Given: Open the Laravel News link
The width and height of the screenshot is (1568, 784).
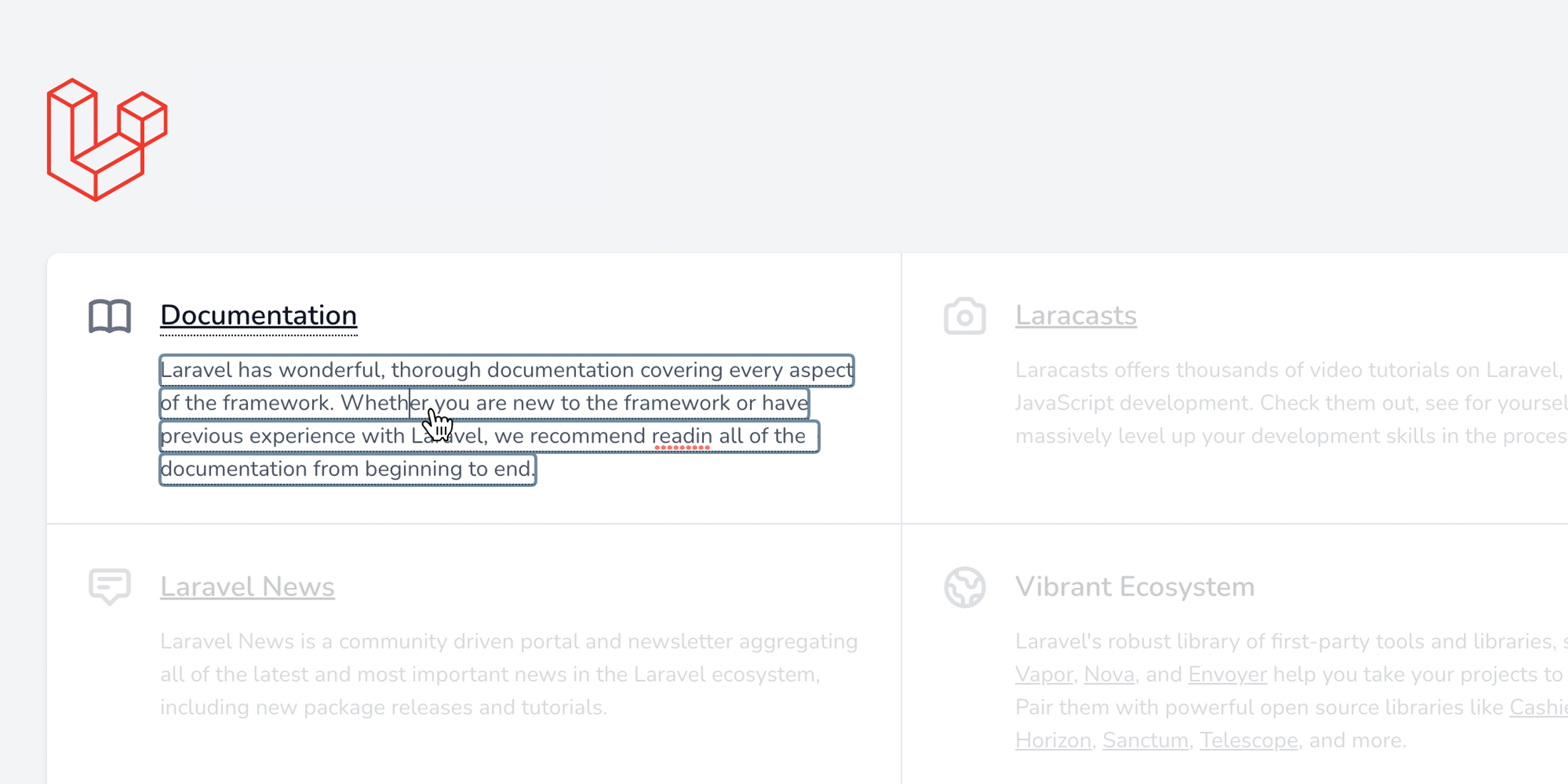Looking at the screenshot, I should pyautogui.click(x=247, y=587).
